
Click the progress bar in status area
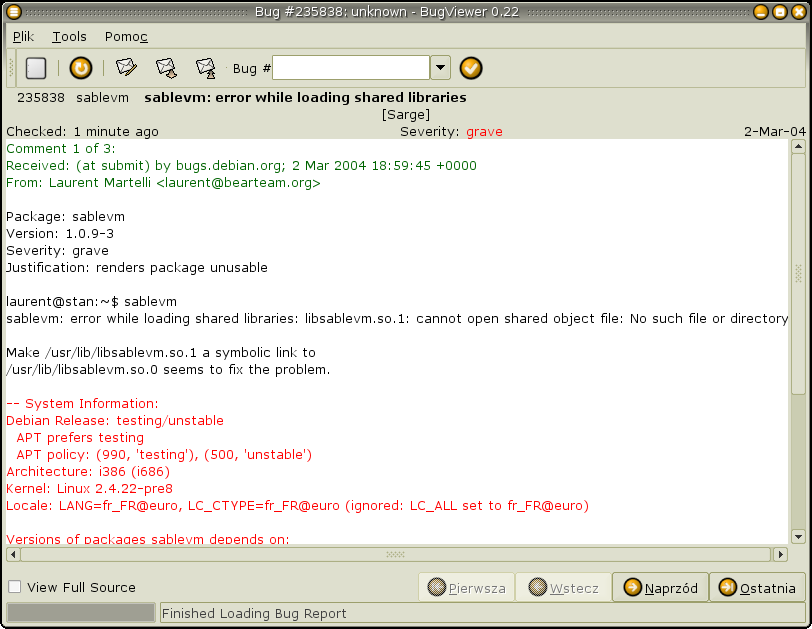[x=81, y=613]
